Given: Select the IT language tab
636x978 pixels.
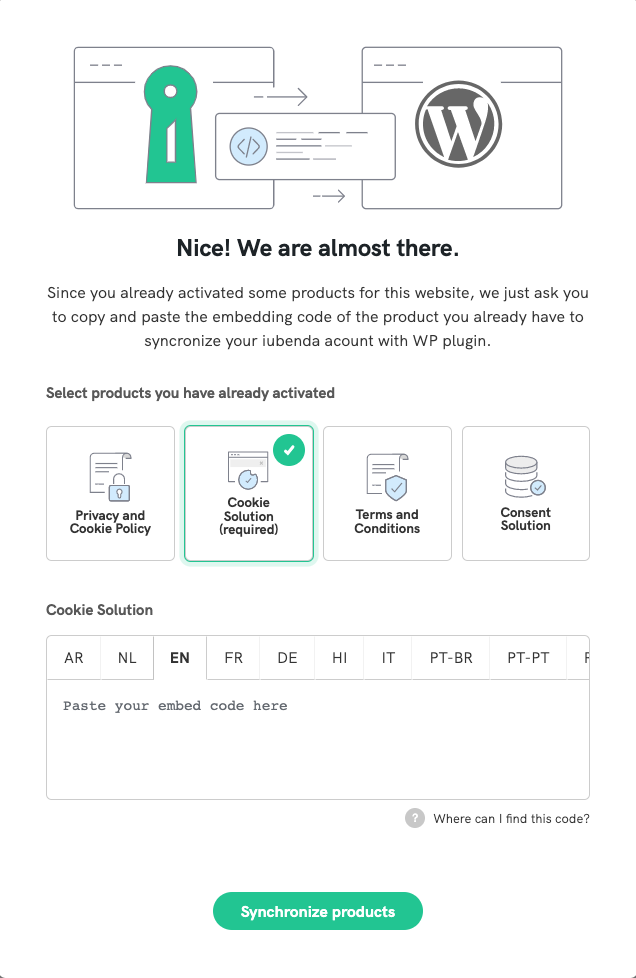Looking at the screenshot, I should coord(387,657).
